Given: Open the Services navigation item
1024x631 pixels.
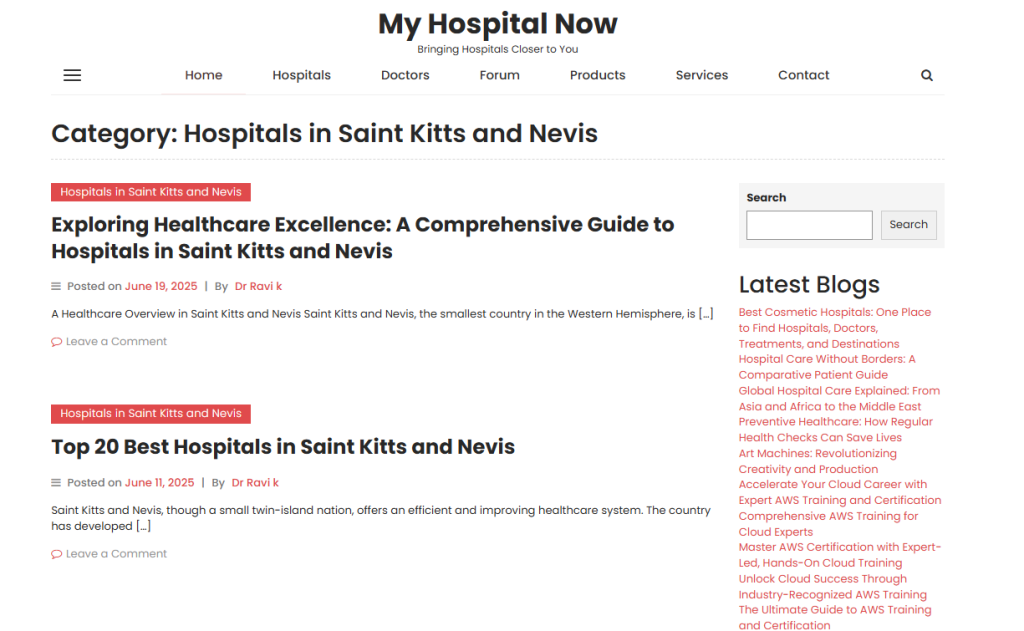Looking at the screenshot, I should click(701, 75).
